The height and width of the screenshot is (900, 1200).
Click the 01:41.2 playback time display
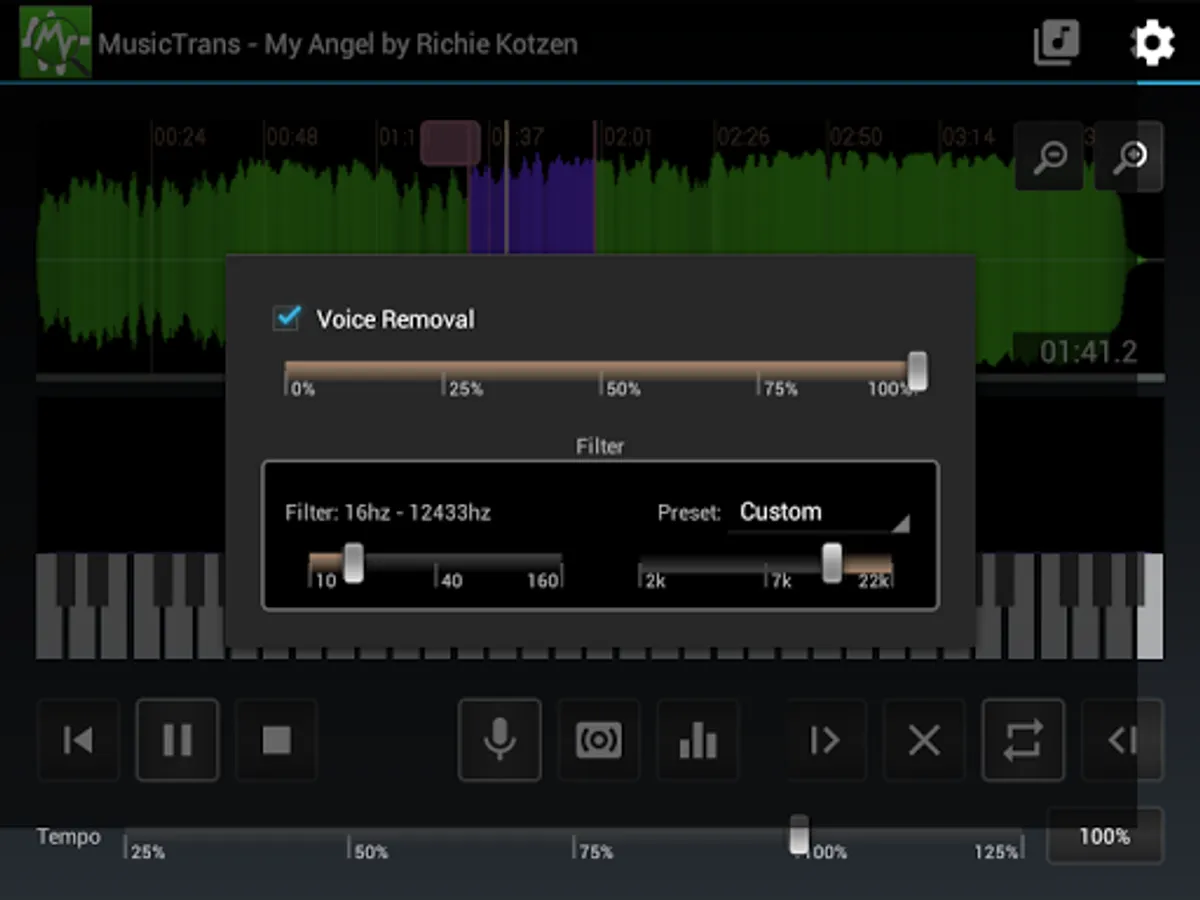[1088, 352]
